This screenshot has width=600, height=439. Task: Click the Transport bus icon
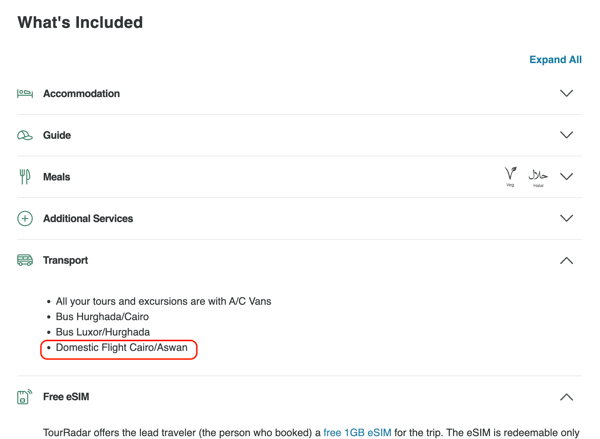tap(25, 260)
